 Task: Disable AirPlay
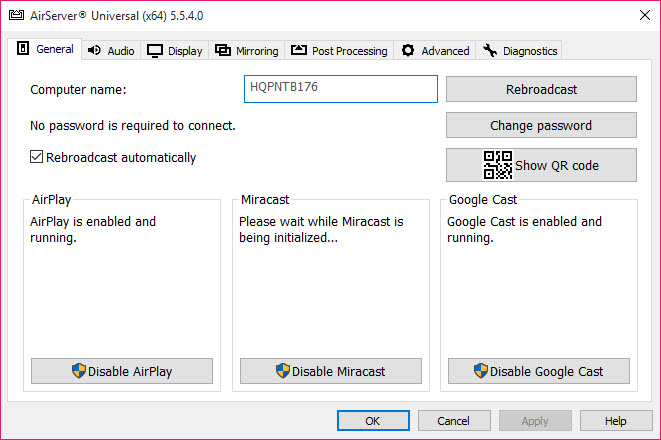point(122,371)
